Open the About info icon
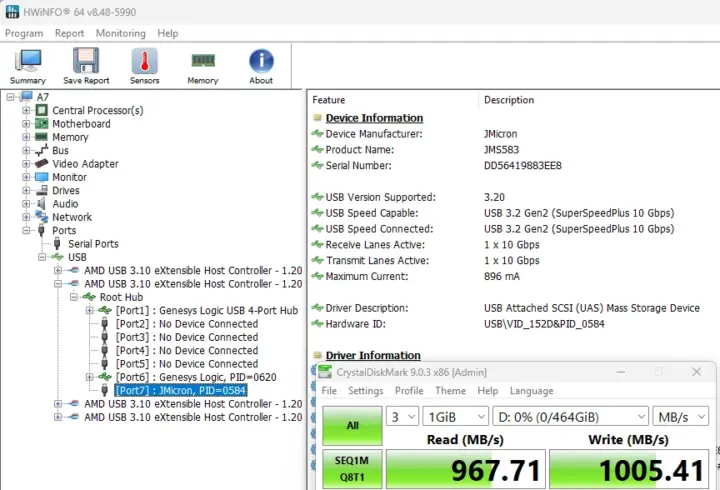This screenshot has width=720, height=490. [261, 61]
